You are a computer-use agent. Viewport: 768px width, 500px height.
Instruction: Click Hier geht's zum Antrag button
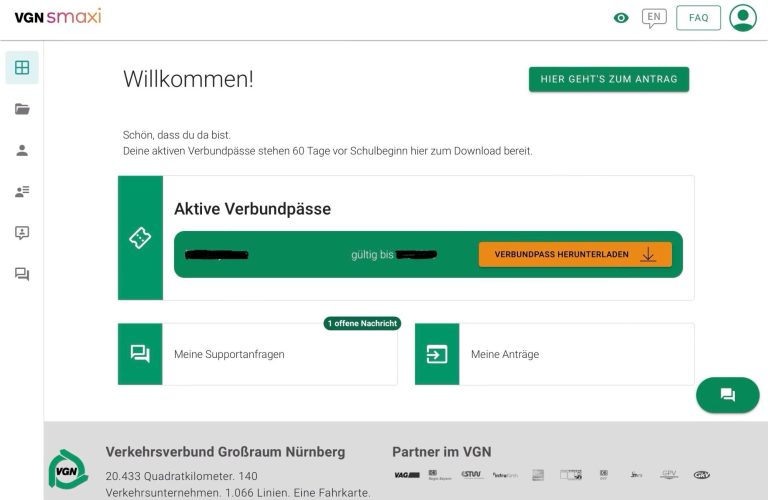(609, 79)
